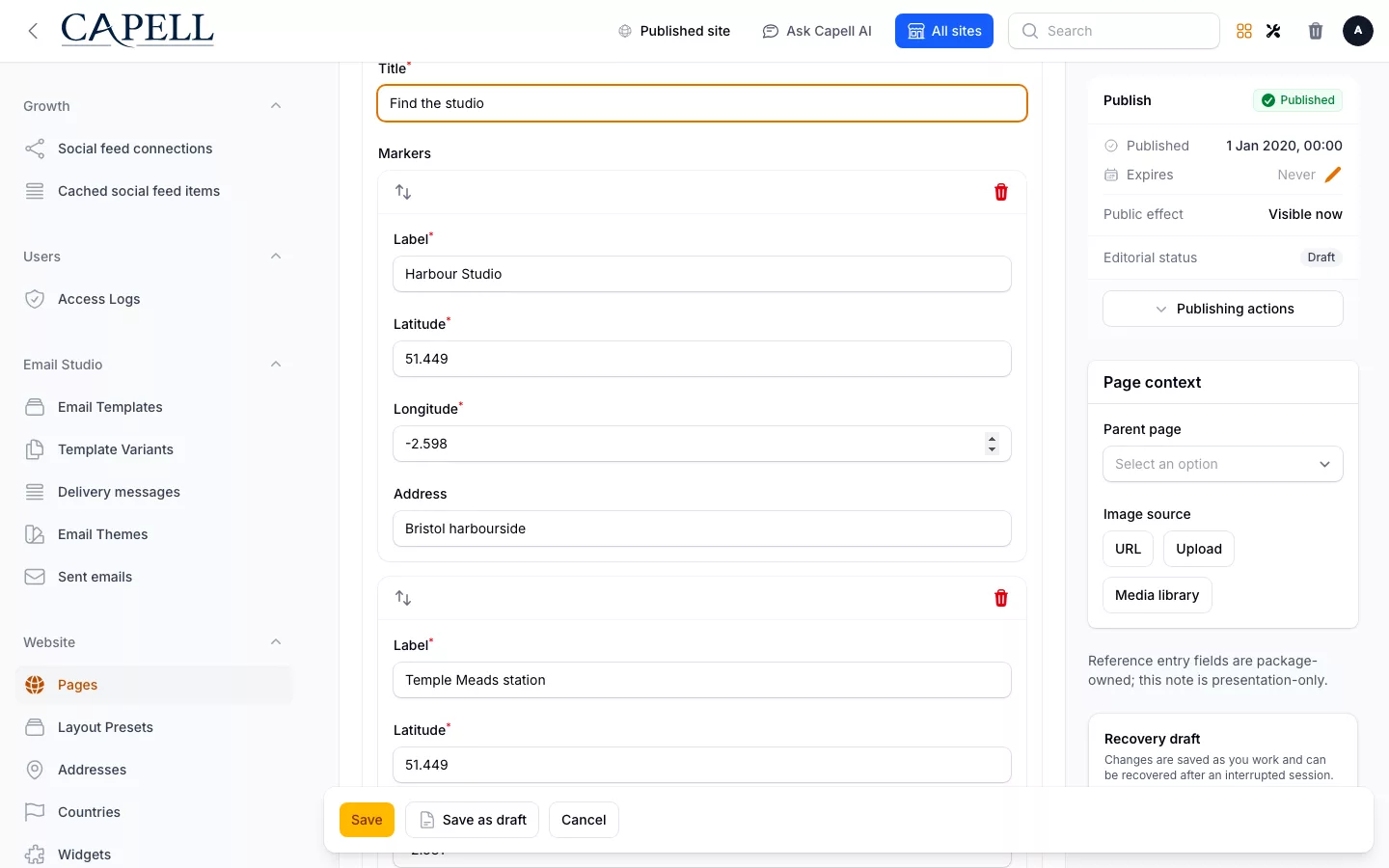Collapse the Users section
This screenshot has height=868, width=1389.
click(x=276, y=257)
